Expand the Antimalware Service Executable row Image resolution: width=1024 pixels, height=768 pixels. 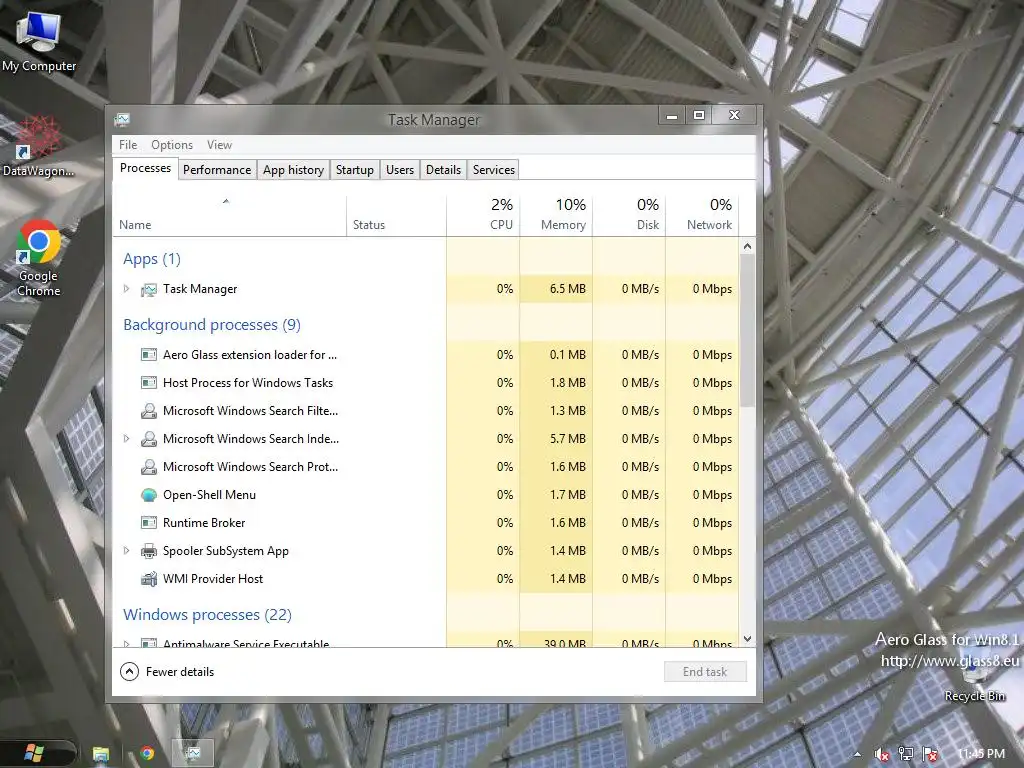[127, 643]
